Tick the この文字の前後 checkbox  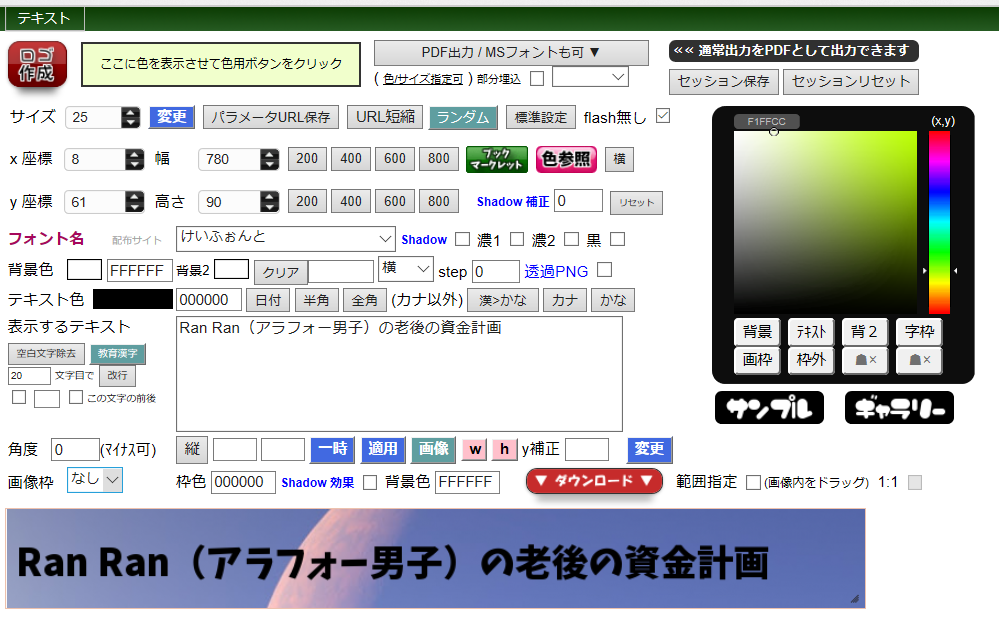point(76,397)
